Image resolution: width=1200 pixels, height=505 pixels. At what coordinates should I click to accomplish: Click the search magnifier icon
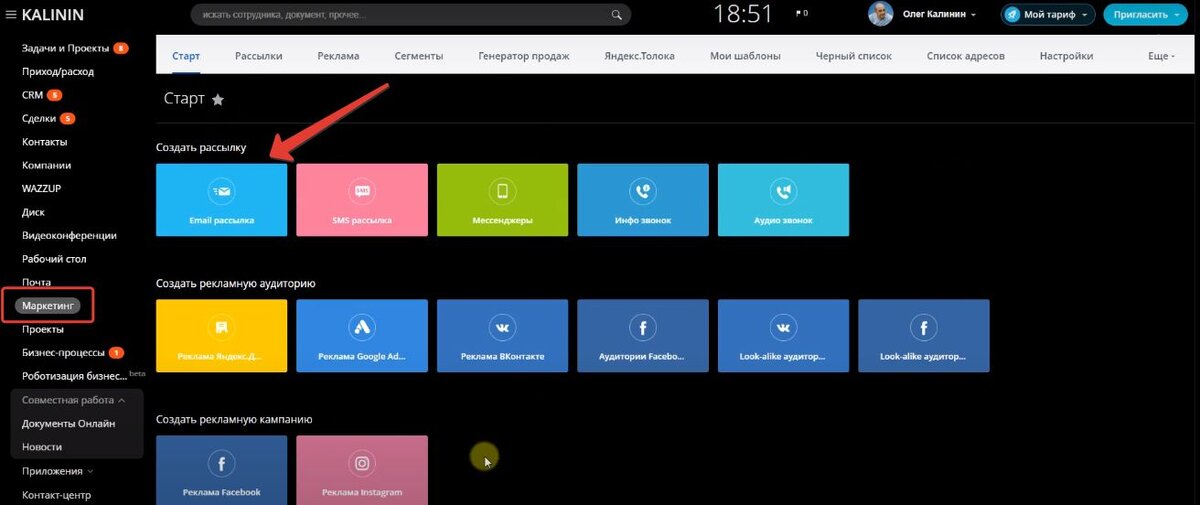(x=618, y=15)
